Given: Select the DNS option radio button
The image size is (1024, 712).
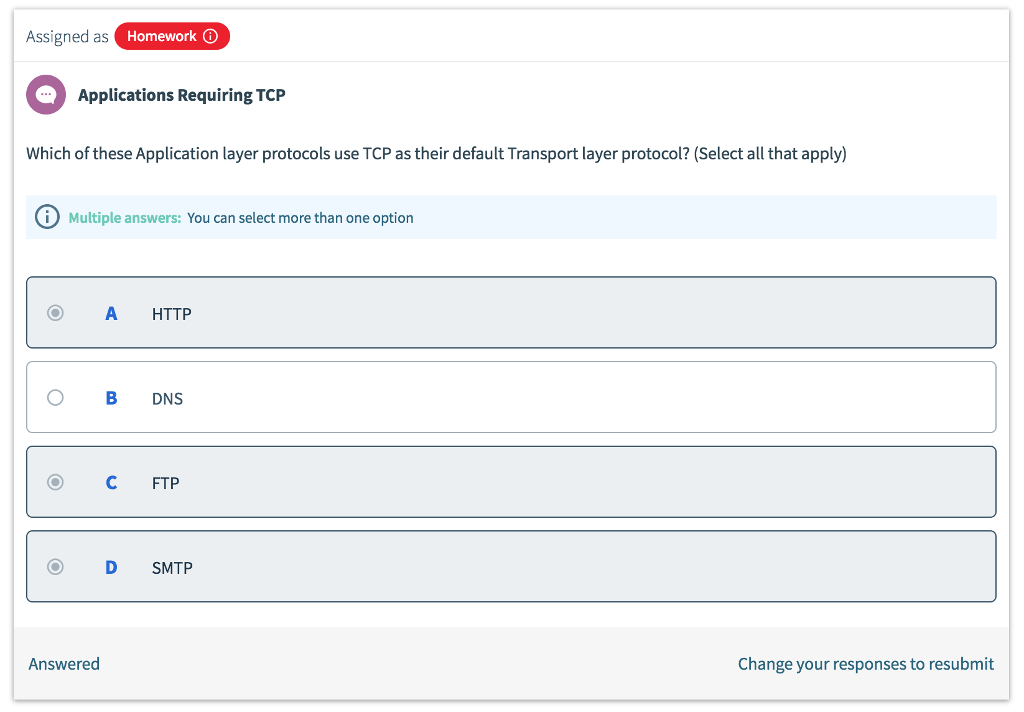Looking at the screenshot, I should point(56,398).
